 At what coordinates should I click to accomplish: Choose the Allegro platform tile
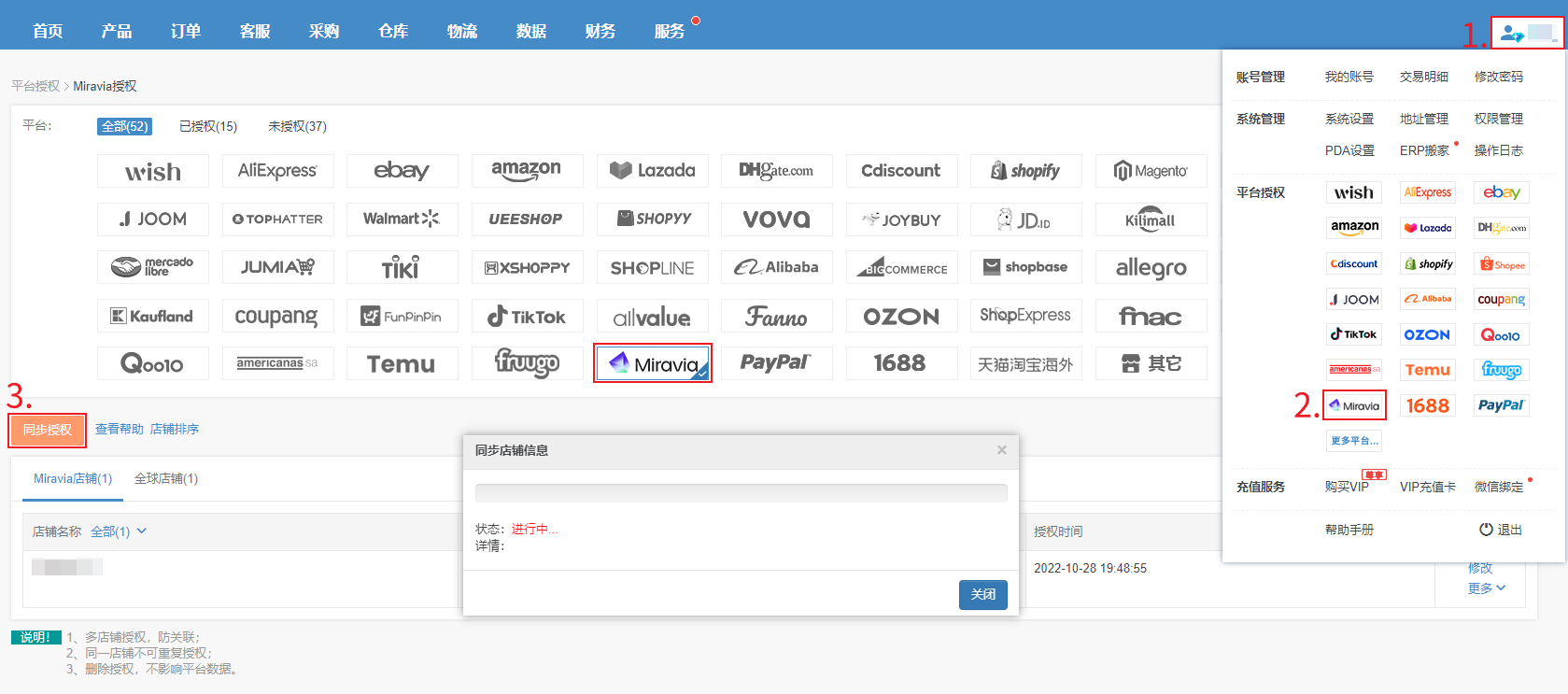tap(1151, 267)
